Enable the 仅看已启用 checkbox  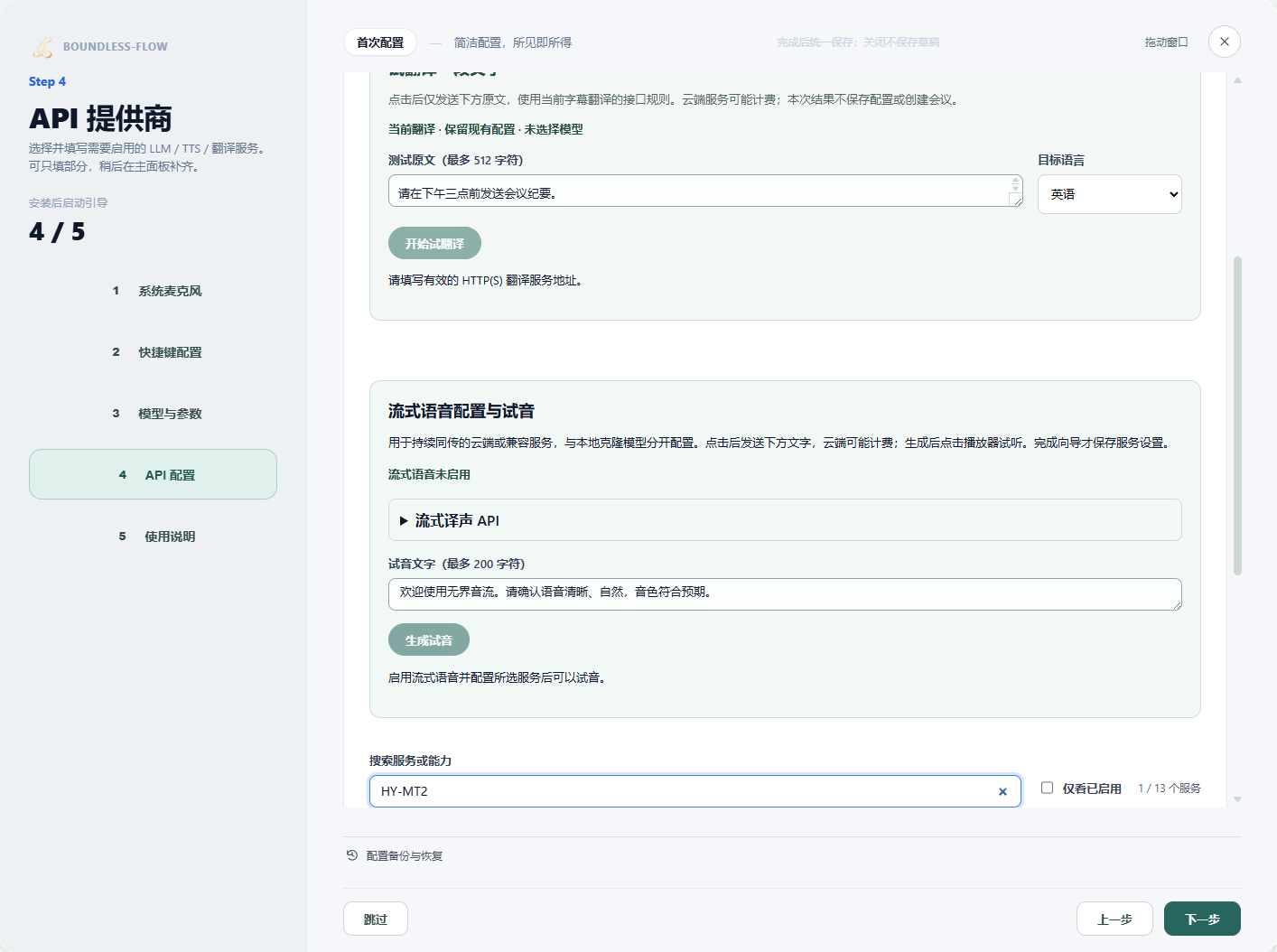click(1048, 788)
